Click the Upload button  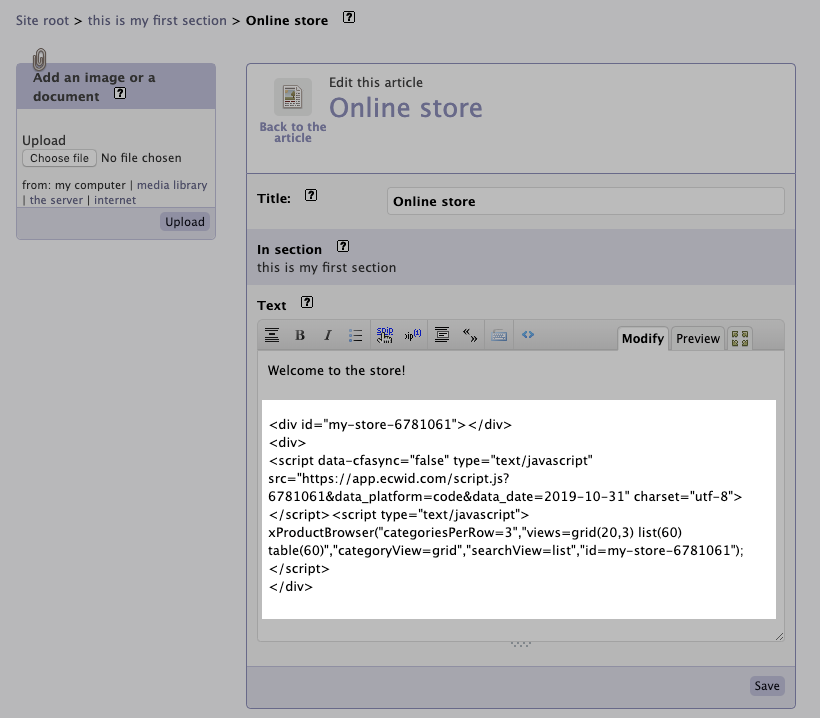click(185, 222)
